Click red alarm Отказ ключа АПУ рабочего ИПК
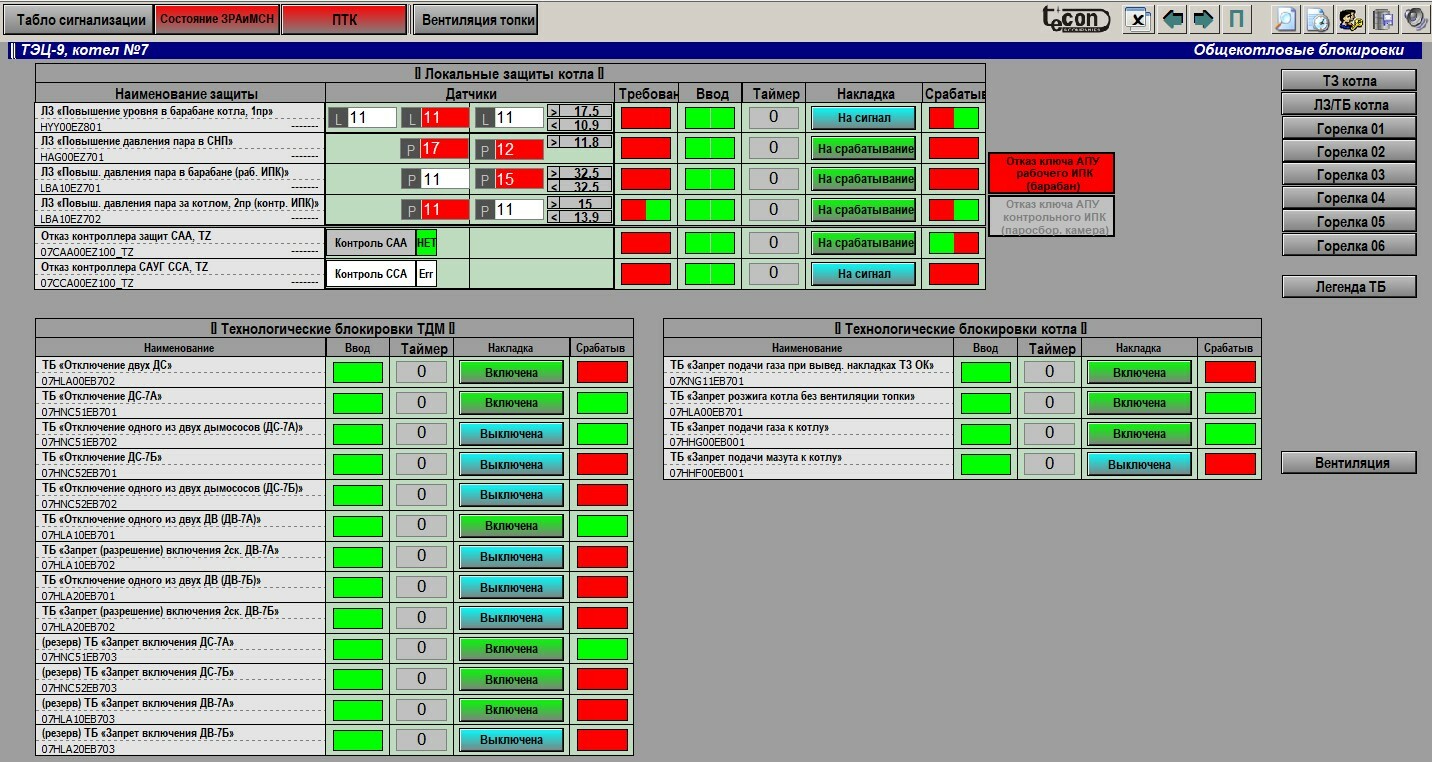 [1051, 174]
